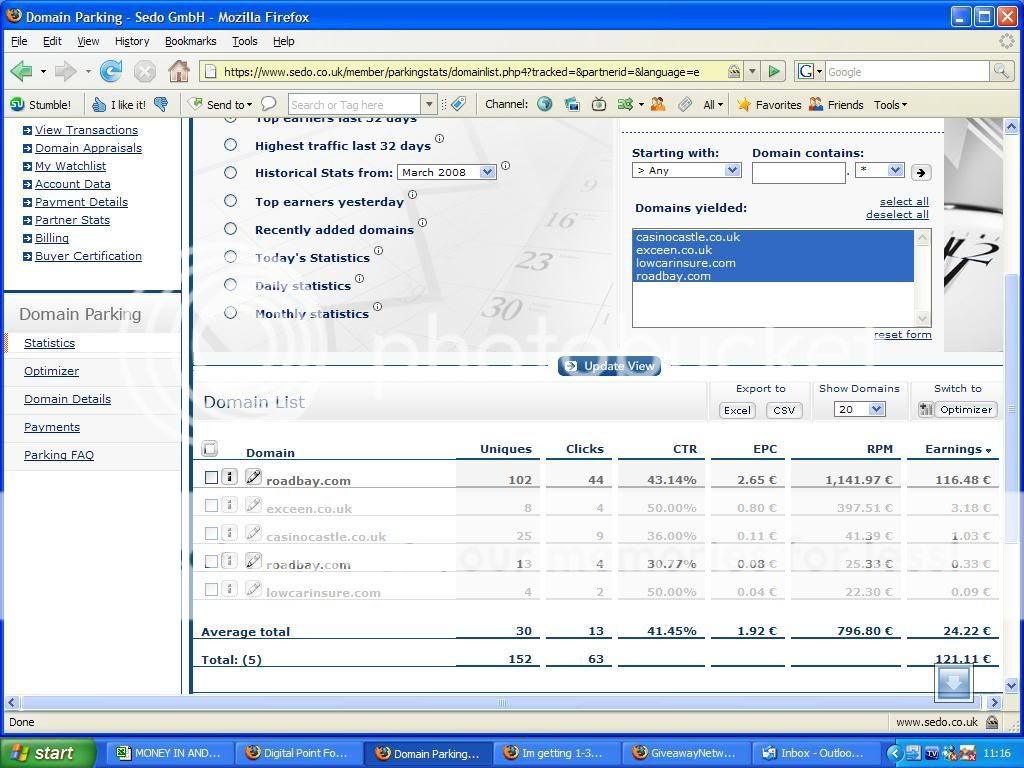Select the TV video channel icon
This screenshot has width=1024, height=768.
point(598,104)
